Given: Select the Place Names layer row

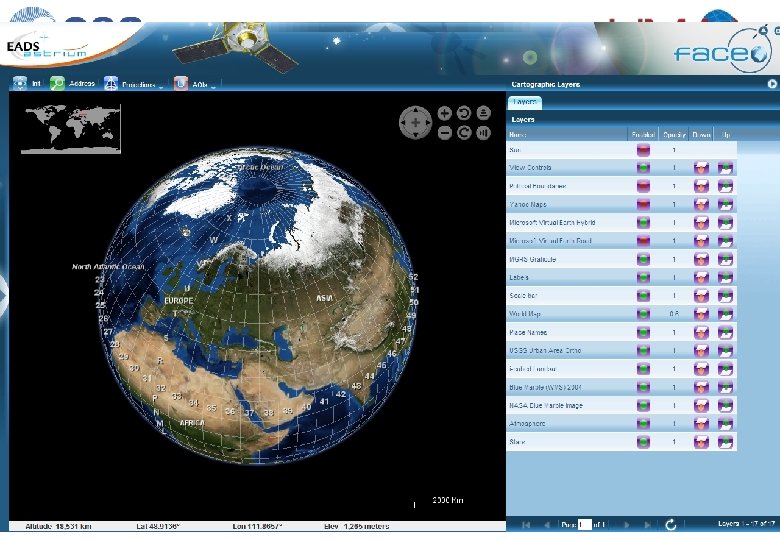Looking at the screenshot, I should [x=621, y=332].
